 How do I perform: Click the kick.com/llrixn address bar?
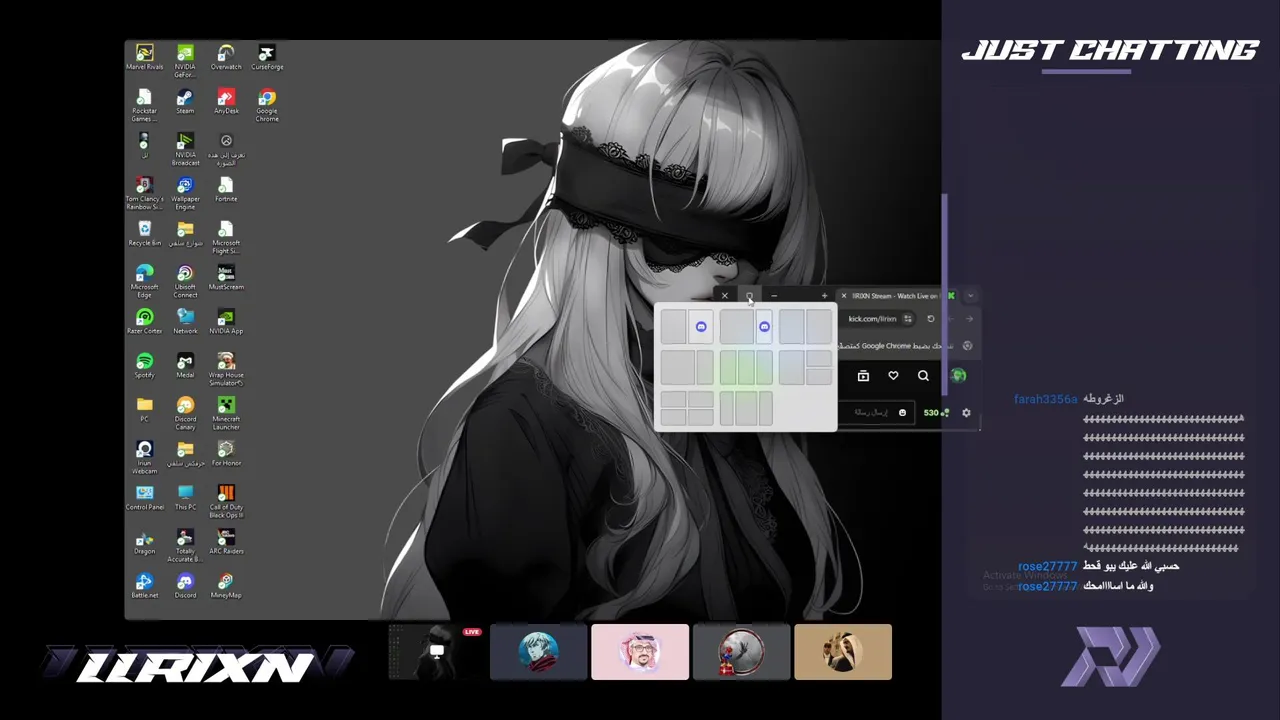click(872, 319)
